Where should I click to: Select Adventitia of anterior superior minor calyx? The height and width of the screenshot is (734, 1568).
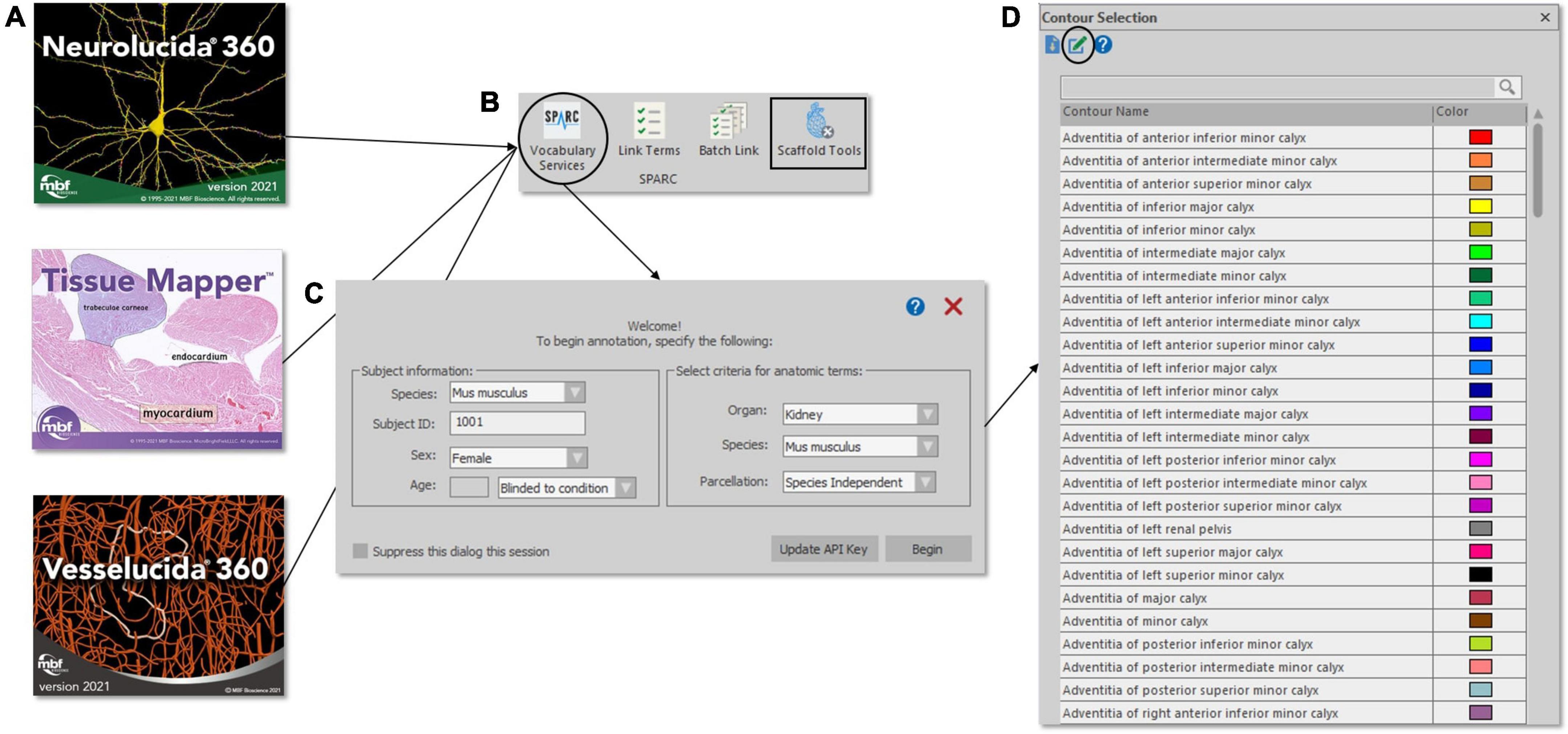(x=1293, y=184)
